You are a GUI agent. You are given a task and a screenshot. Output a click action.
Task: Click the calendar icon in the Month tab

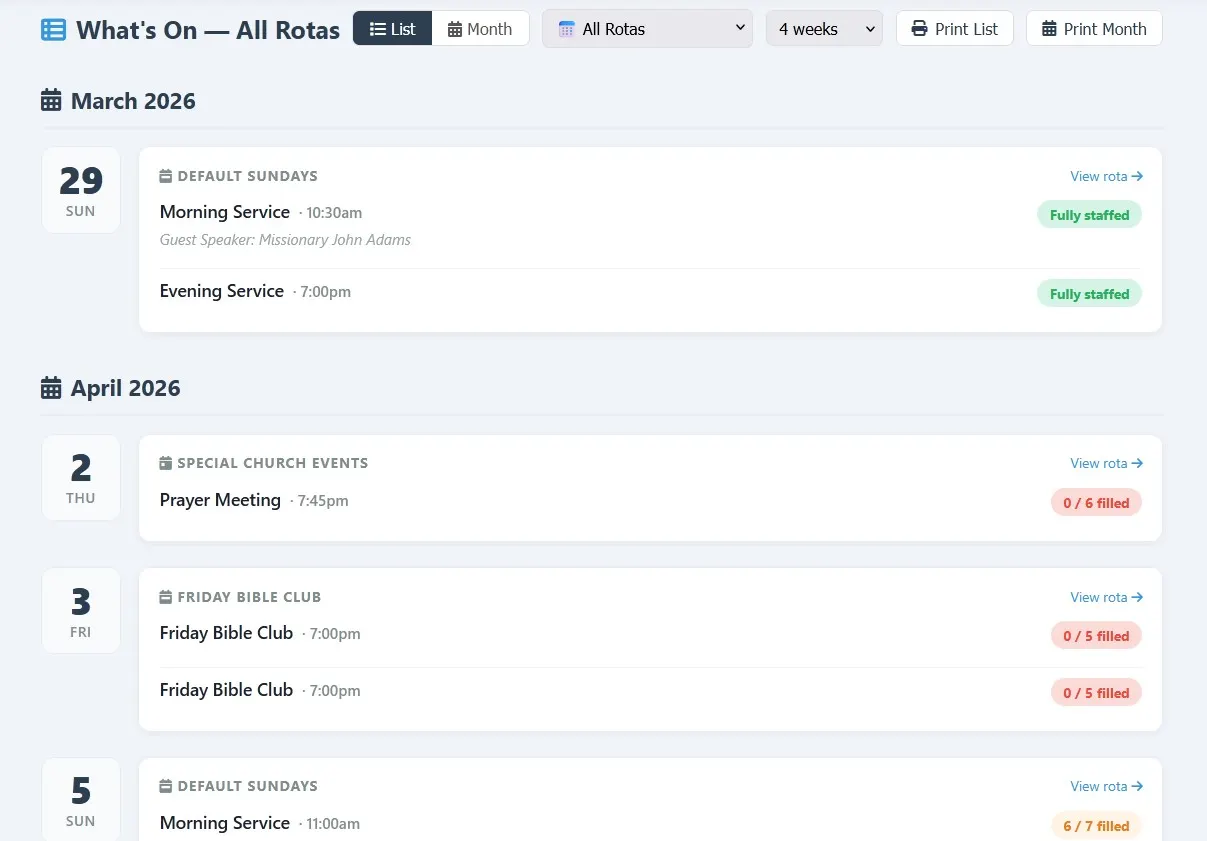click(x=455, y=29)
